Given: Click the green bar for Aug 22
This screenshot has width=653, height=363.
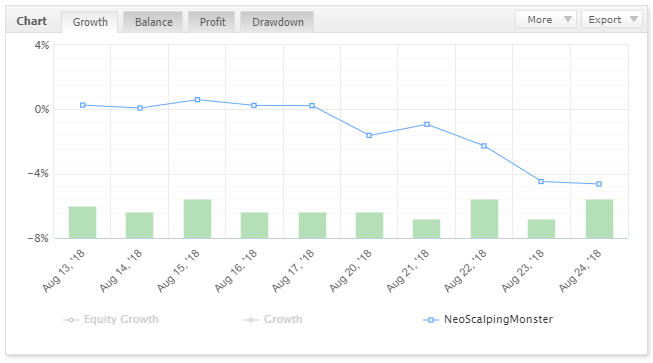Looking at the screenshot, I should [x=484, y=219].
